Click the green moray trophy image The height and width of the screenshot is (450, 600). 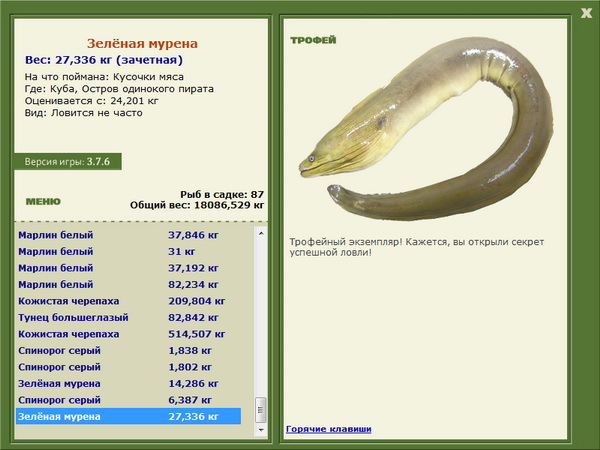coord(426,129)
